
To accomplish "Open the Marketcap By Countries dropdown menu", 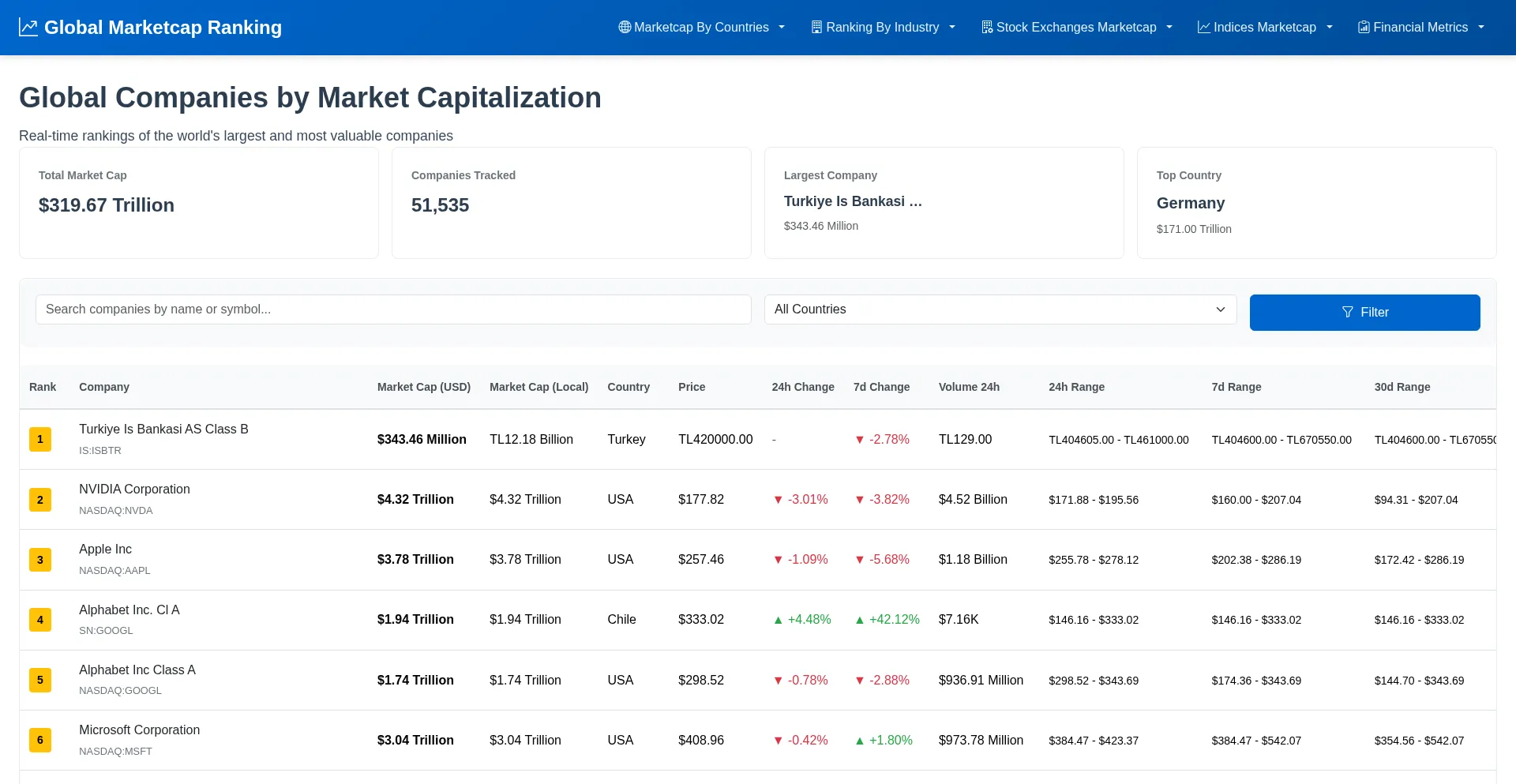I will pyautogui.click(x=702, y=27).
